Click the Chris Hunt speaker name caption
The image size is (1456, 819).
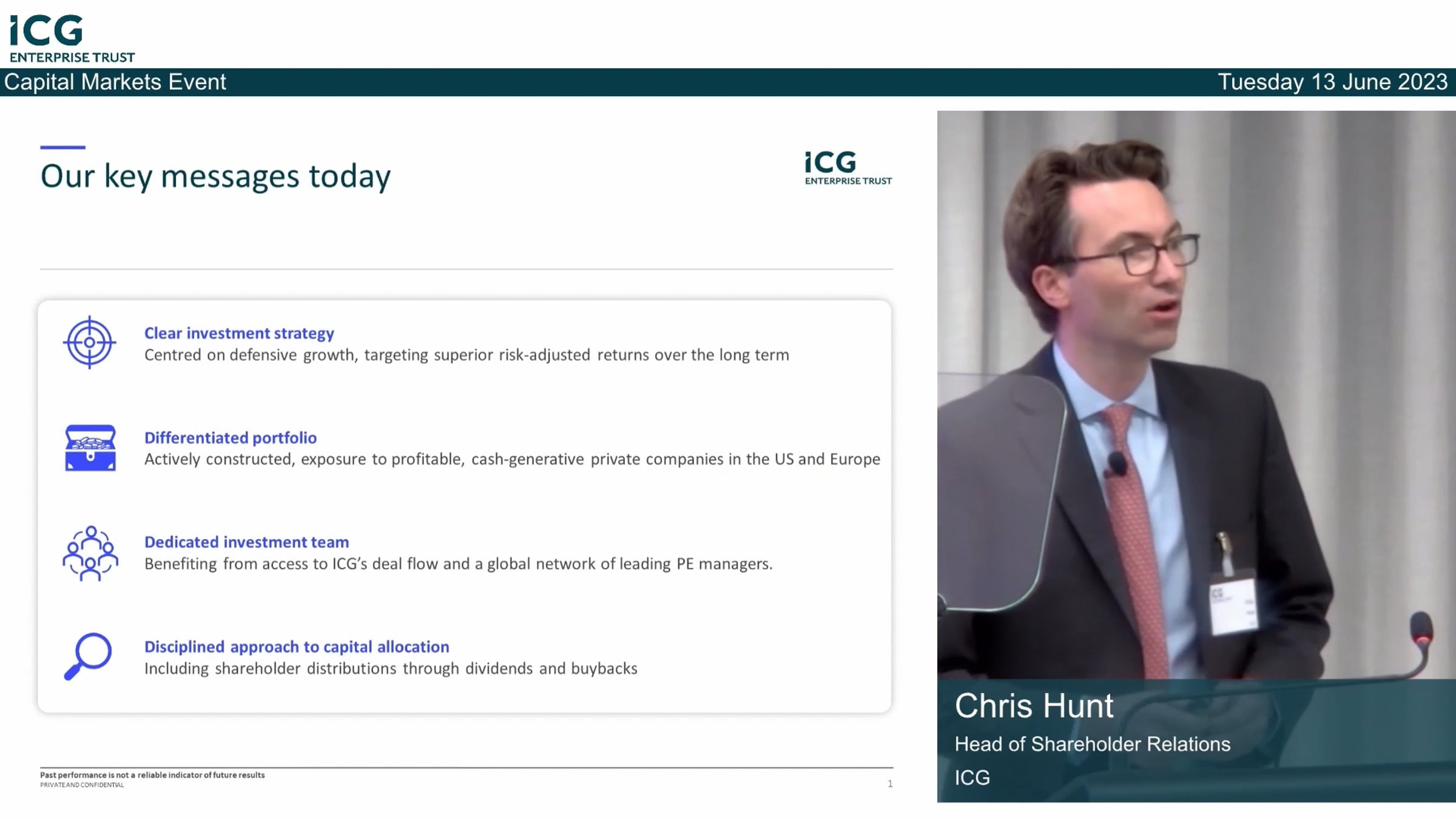point(1034,706)
